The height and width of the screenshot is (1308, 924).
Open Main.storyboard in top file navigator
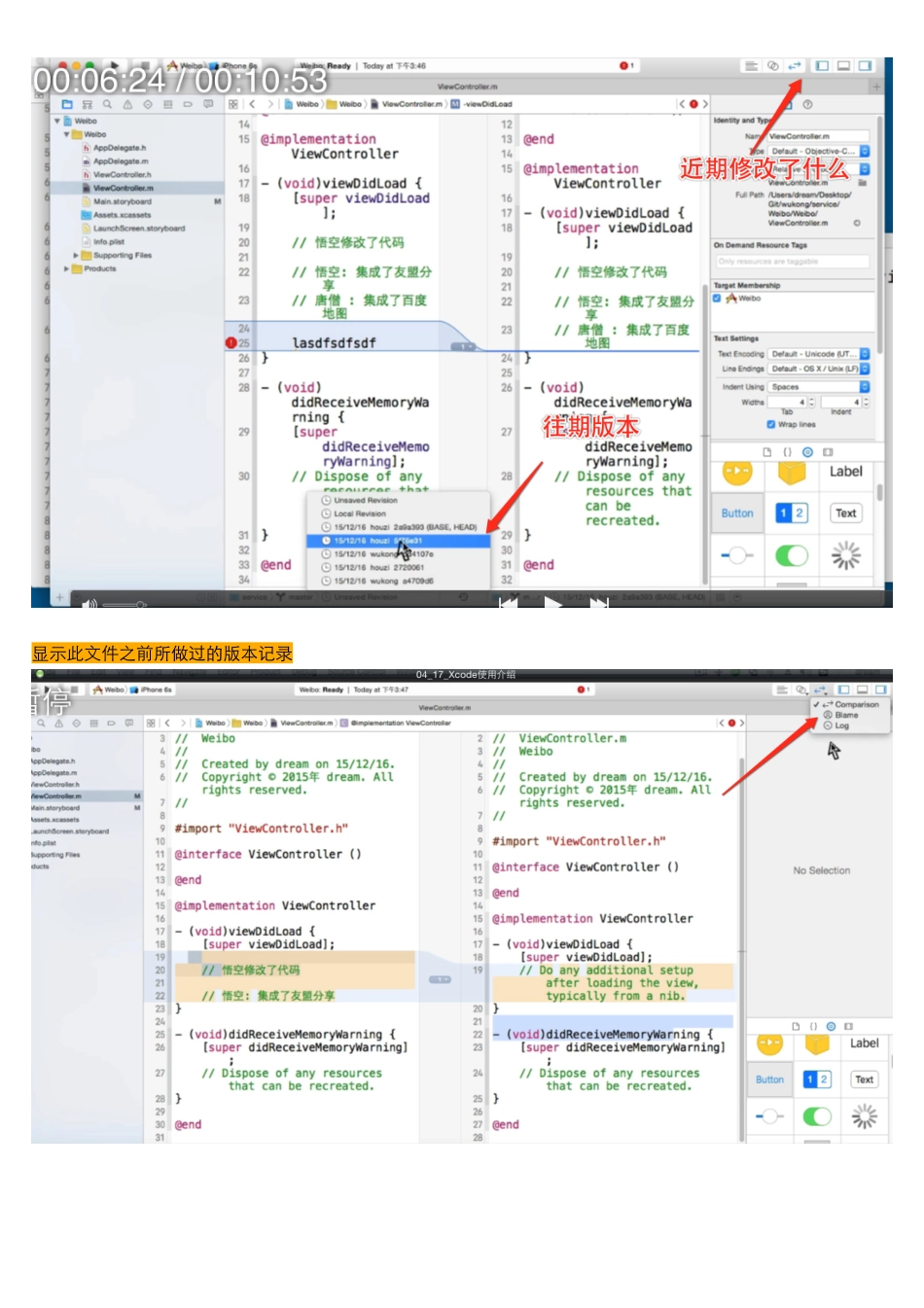122,201
